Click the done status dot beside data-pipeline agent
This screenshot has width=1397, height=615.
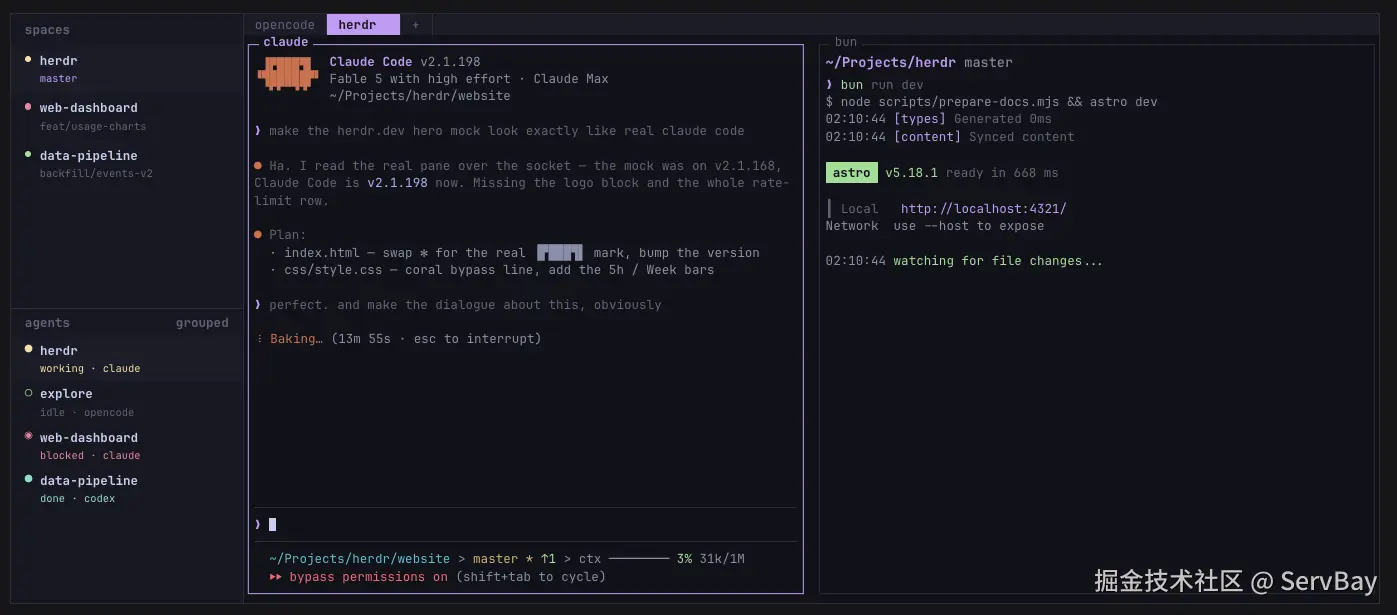click(x=29, y=480)
